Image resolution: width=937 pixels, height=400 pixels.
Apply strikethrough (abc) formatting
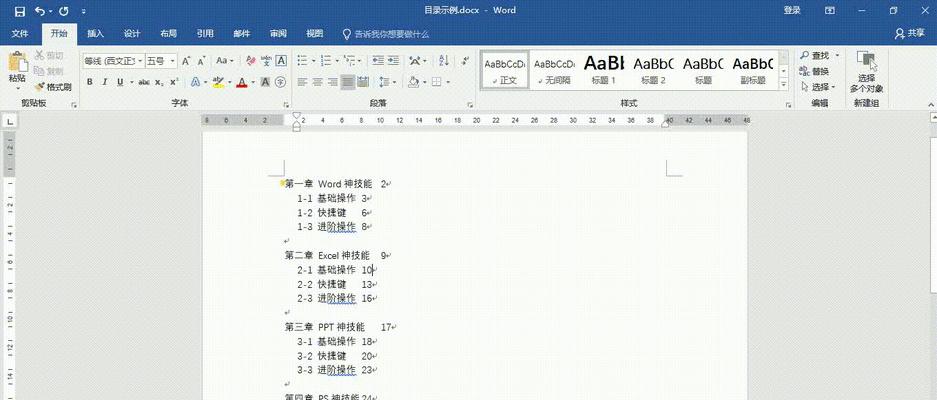tap(144, 82)
